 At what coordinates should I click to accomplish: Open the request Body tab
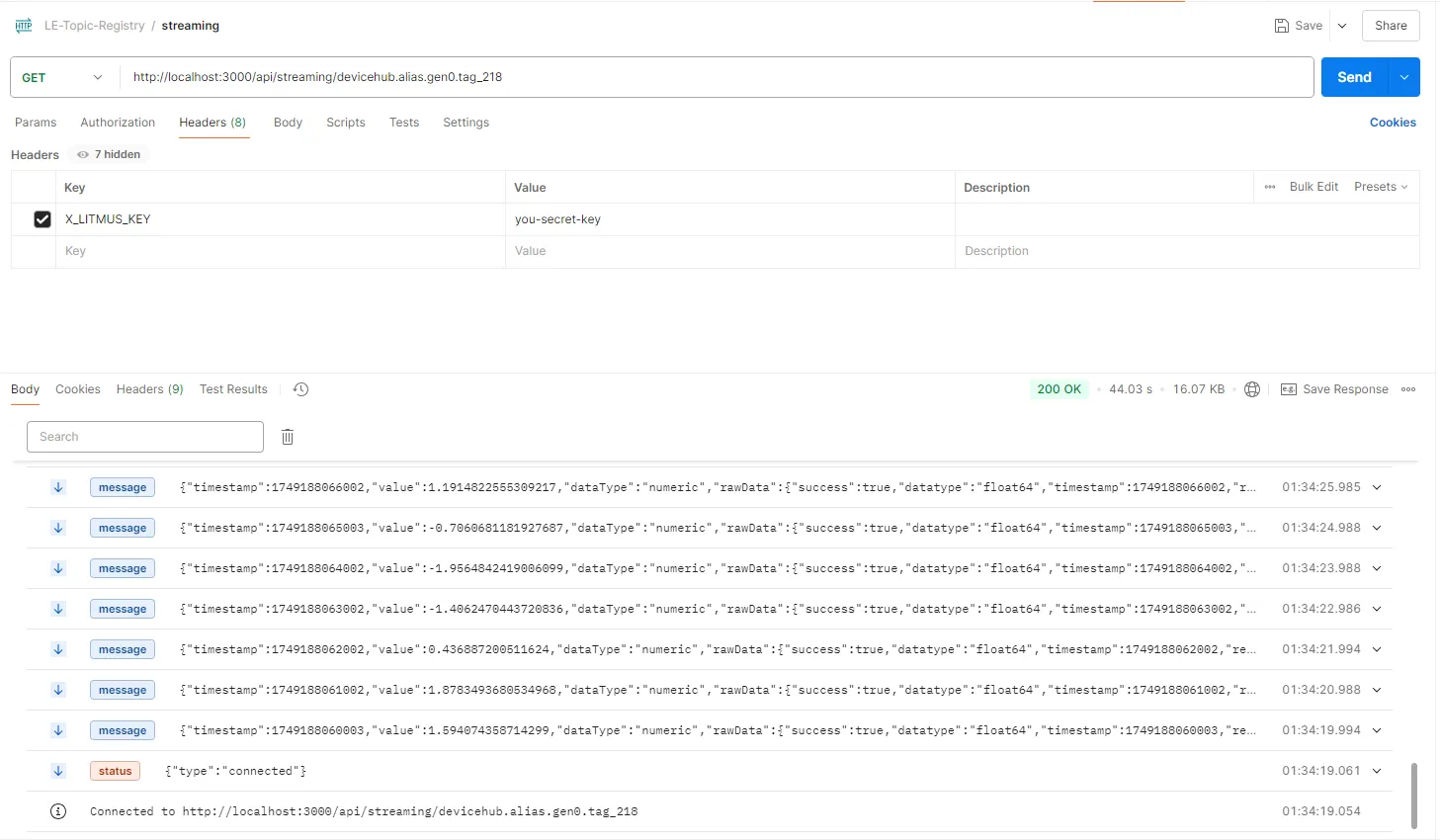(x=288, y=123)
